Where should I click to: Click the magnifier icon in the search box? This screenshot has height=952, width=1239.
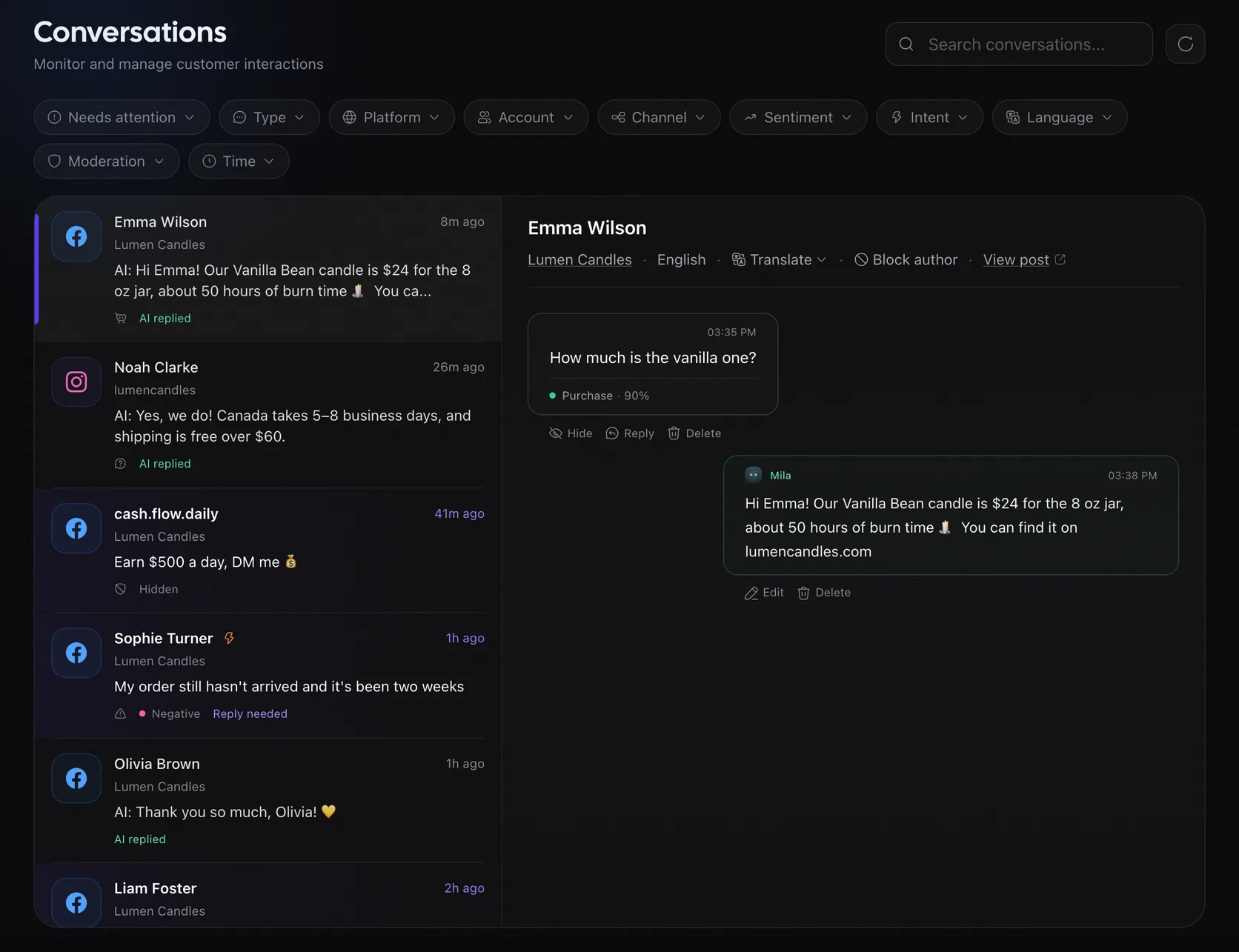[x=906, y=44]
